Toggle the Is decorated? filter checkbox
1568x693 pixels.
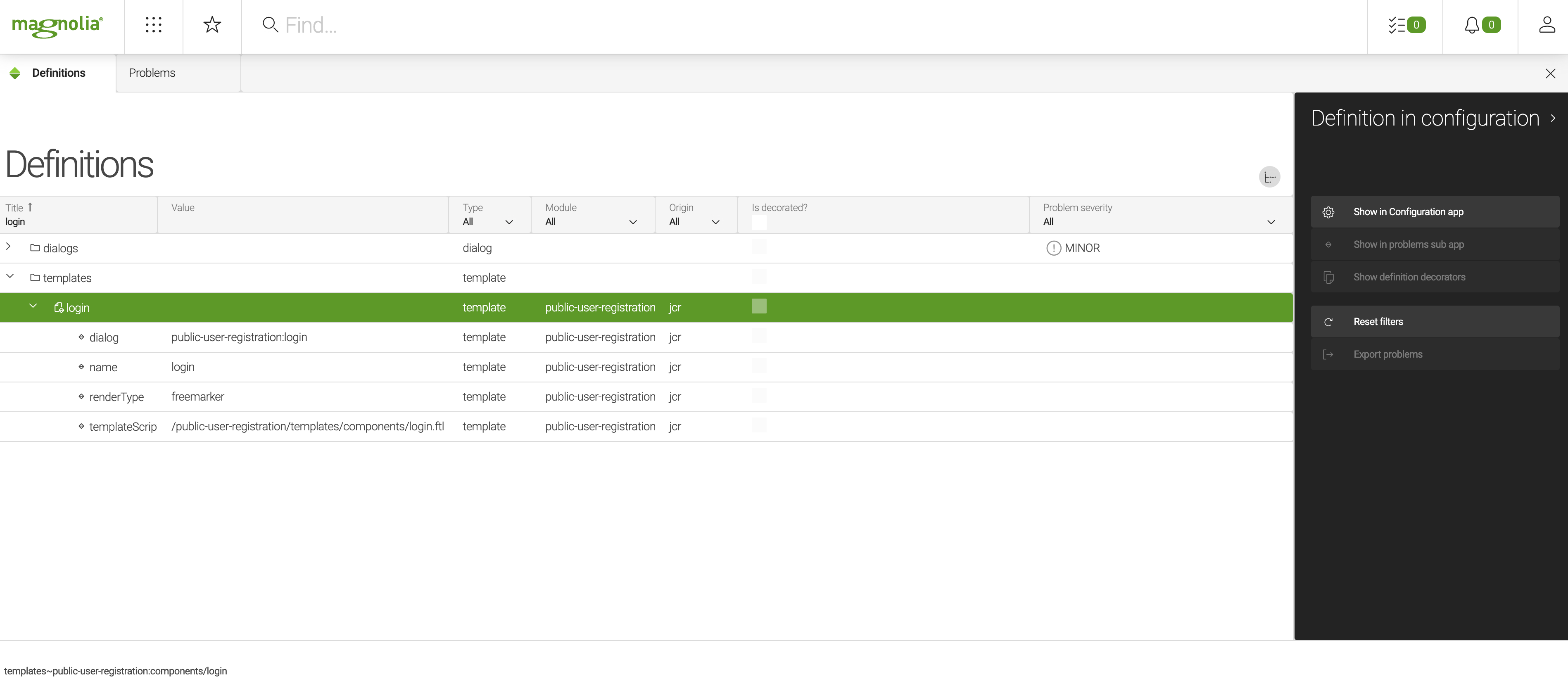(759, 223)
